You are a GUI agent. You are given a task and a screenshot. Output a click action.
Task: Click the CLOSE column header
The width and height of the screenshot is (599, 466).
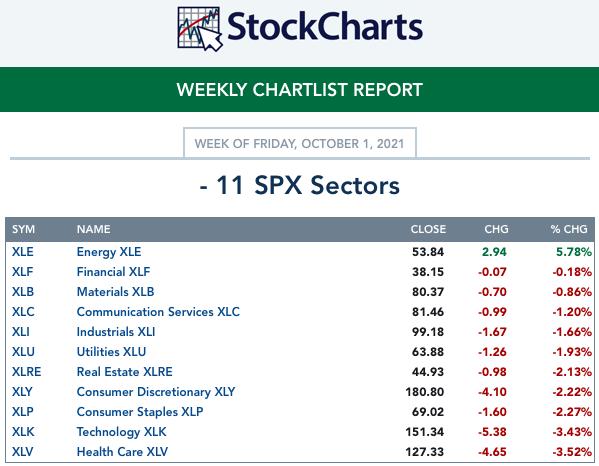tap(428, 229)
